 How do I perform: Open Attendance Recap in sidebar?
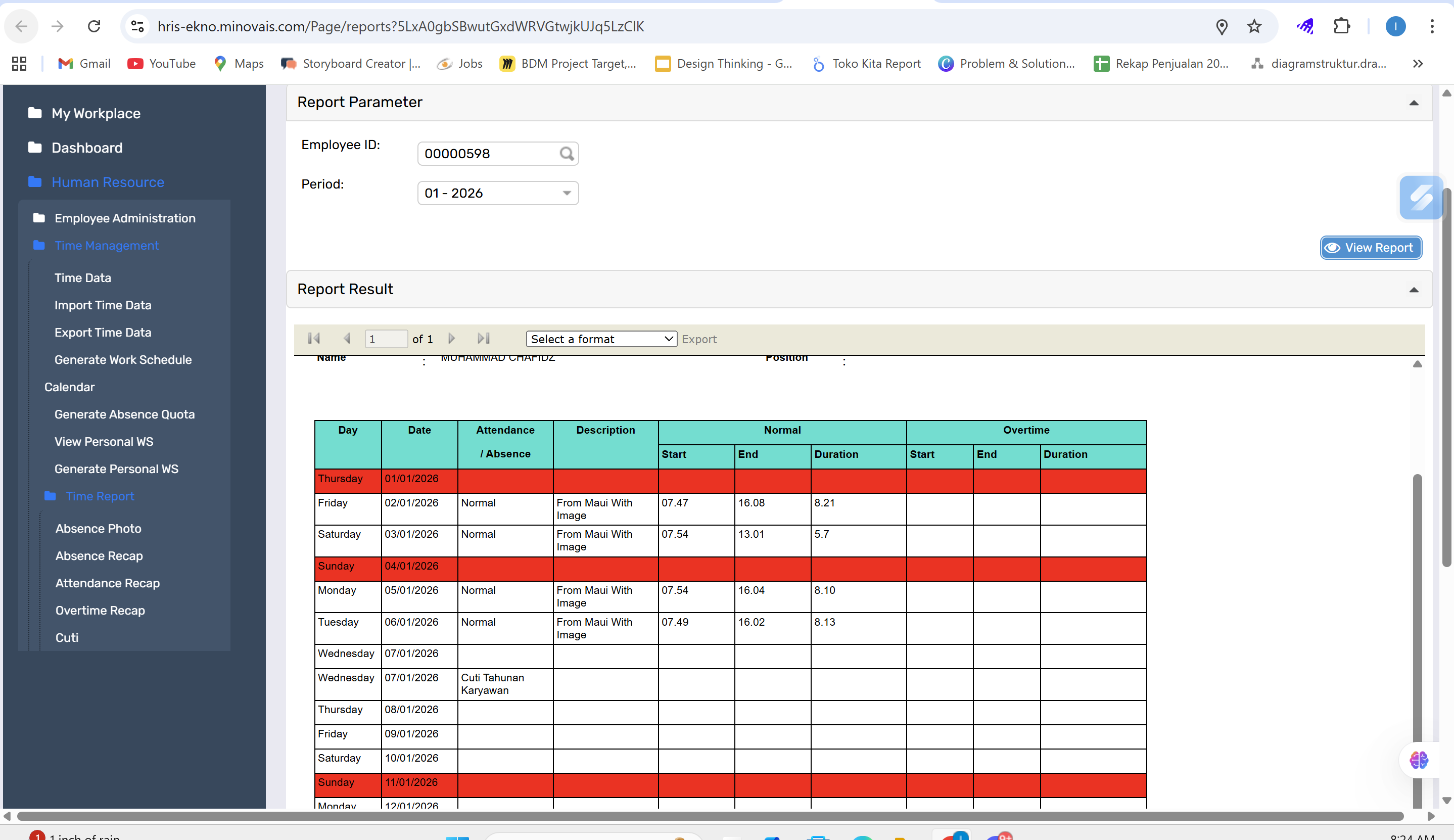tap(107, 583)
